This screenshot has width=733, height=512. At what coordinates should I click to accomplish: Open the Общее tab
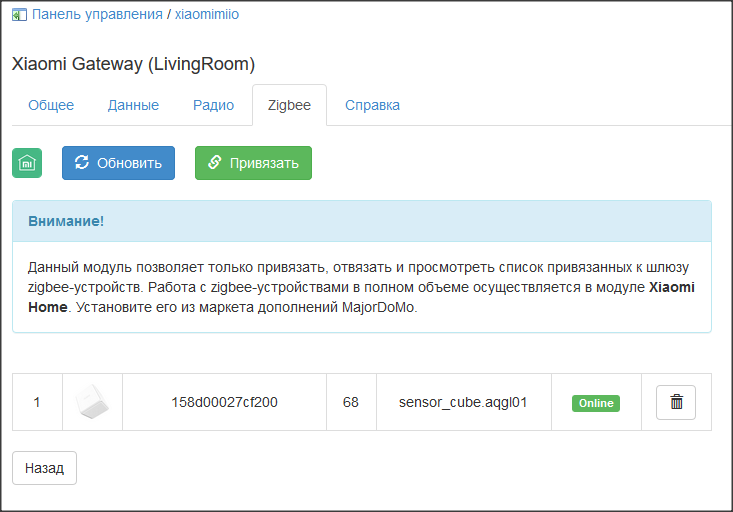click(x=51, y=105)
